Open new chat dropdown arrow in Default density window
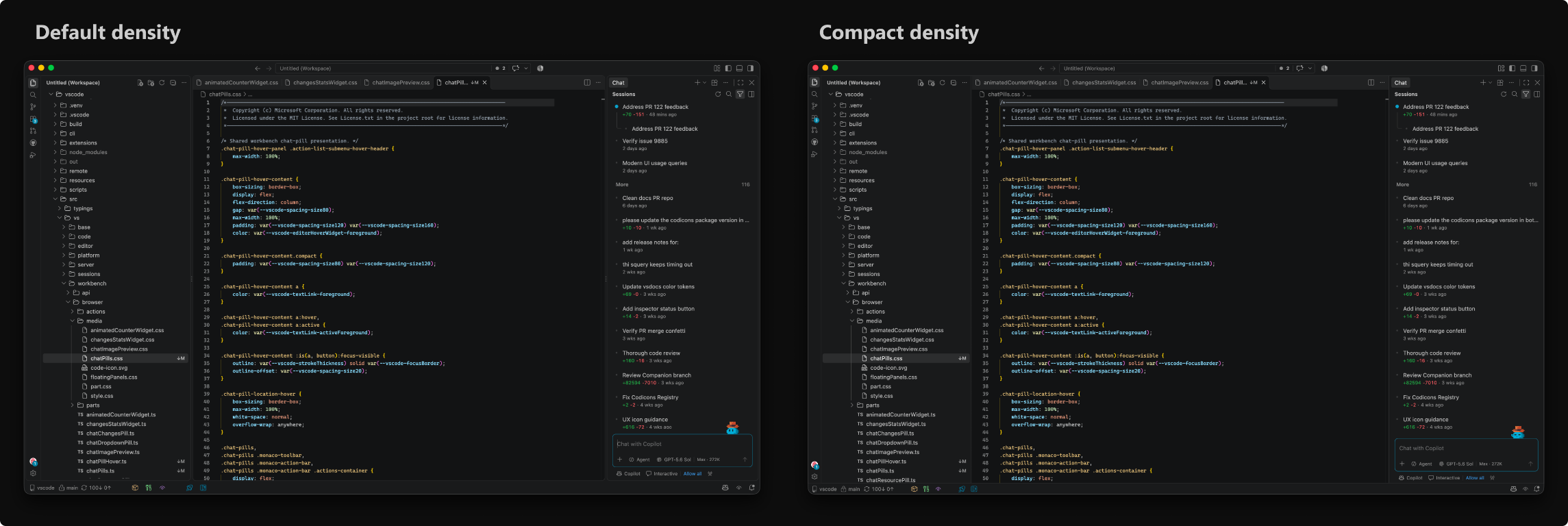 click(704, 83)
